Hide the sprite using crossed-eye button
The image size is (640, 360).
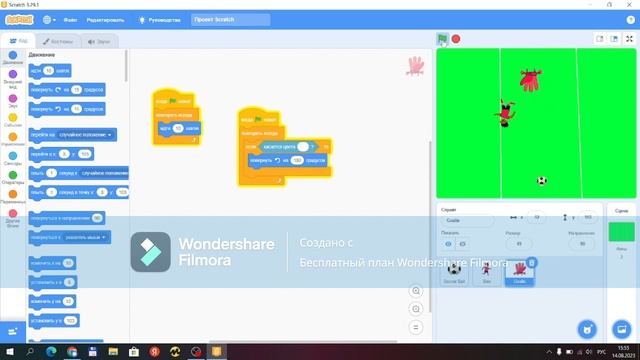tap(462, 244)
